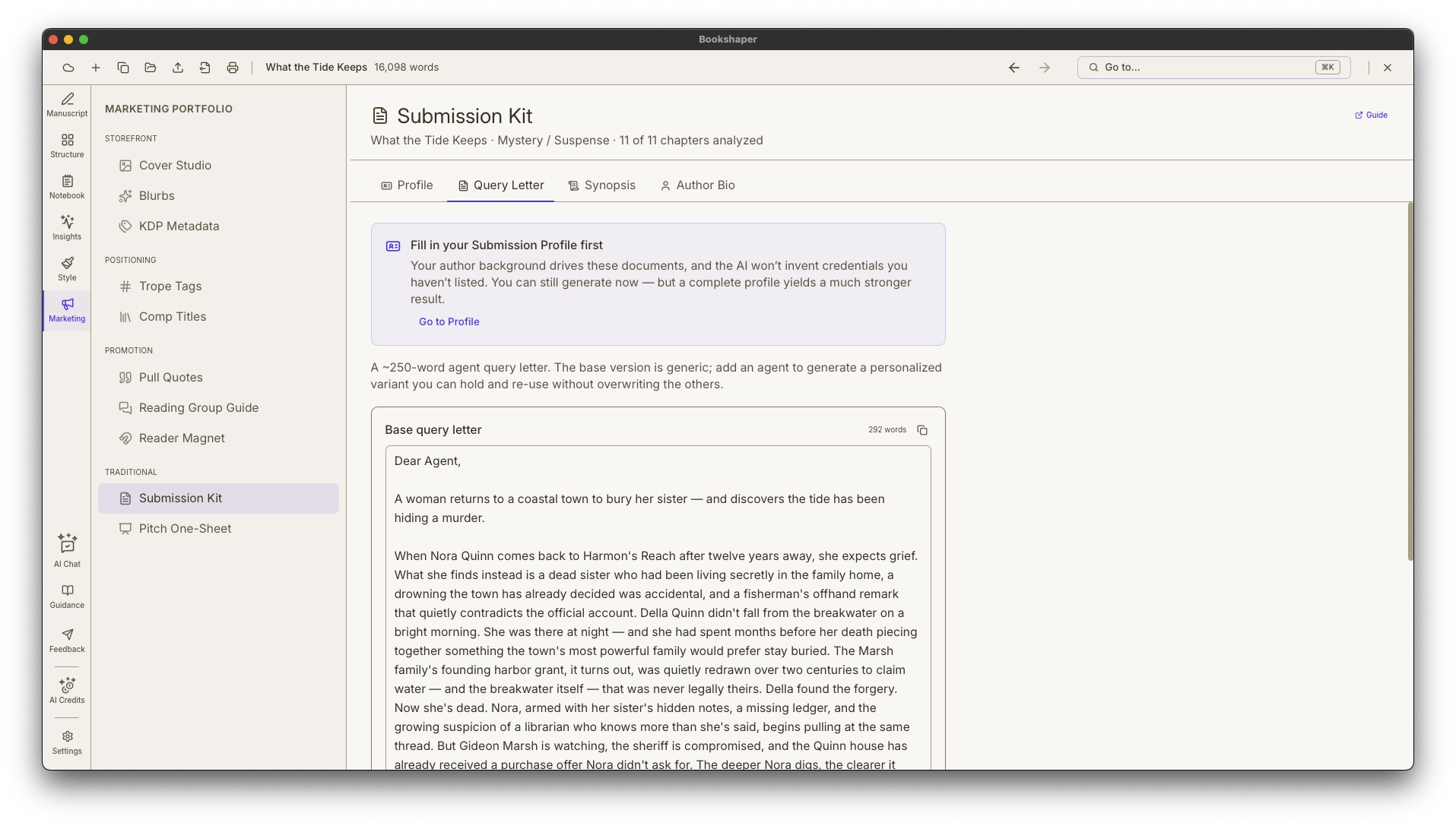Click the vertical scrollbar of content area
This screenshot has height=826, width=1456.
click(x=1410, y=382)
